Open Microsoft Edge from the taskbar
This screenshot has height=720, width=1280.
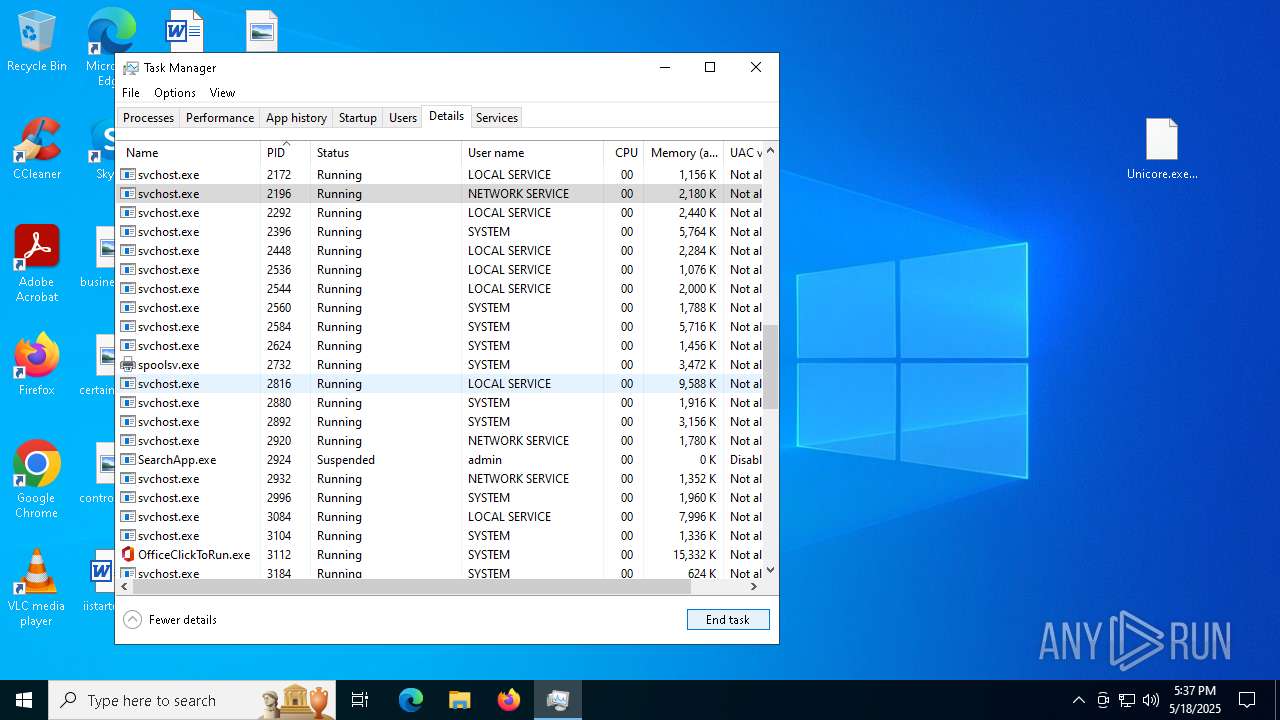tap(411, 700)
